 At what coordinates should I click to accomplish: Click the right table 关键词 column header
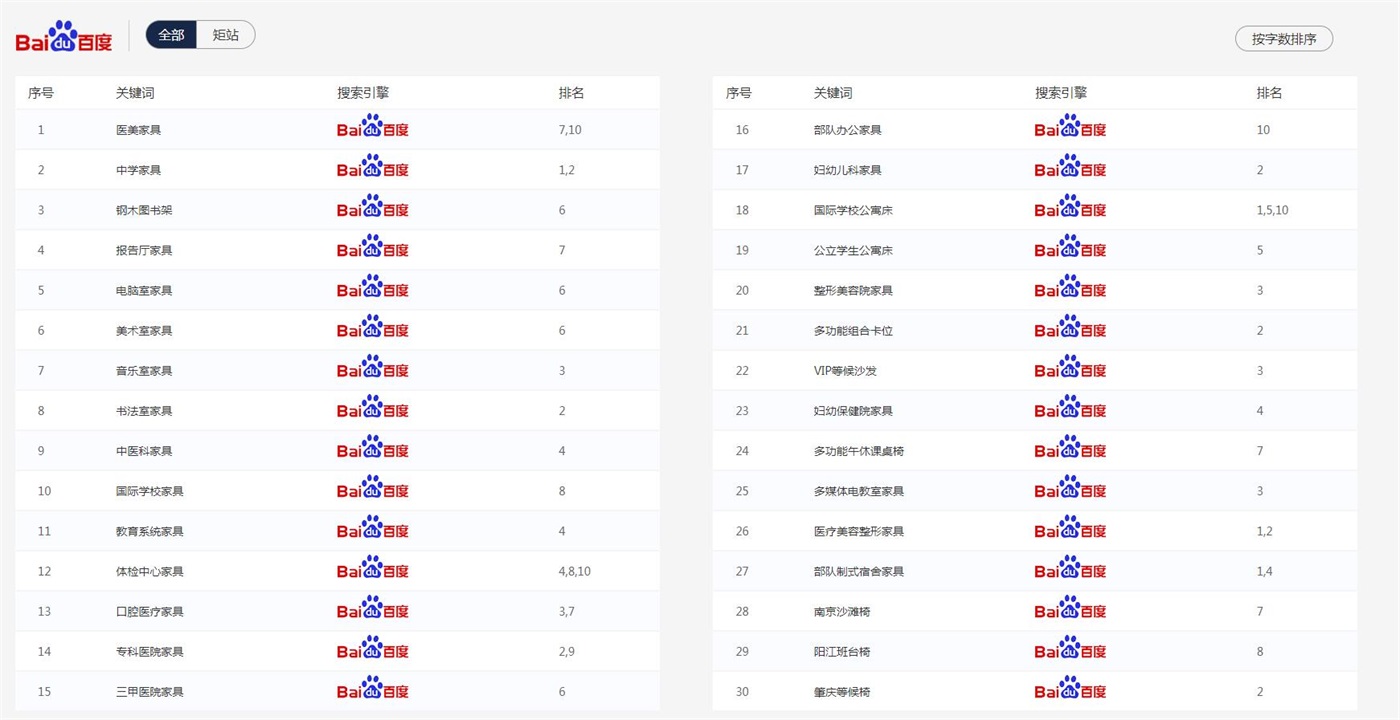coord(833,93)
